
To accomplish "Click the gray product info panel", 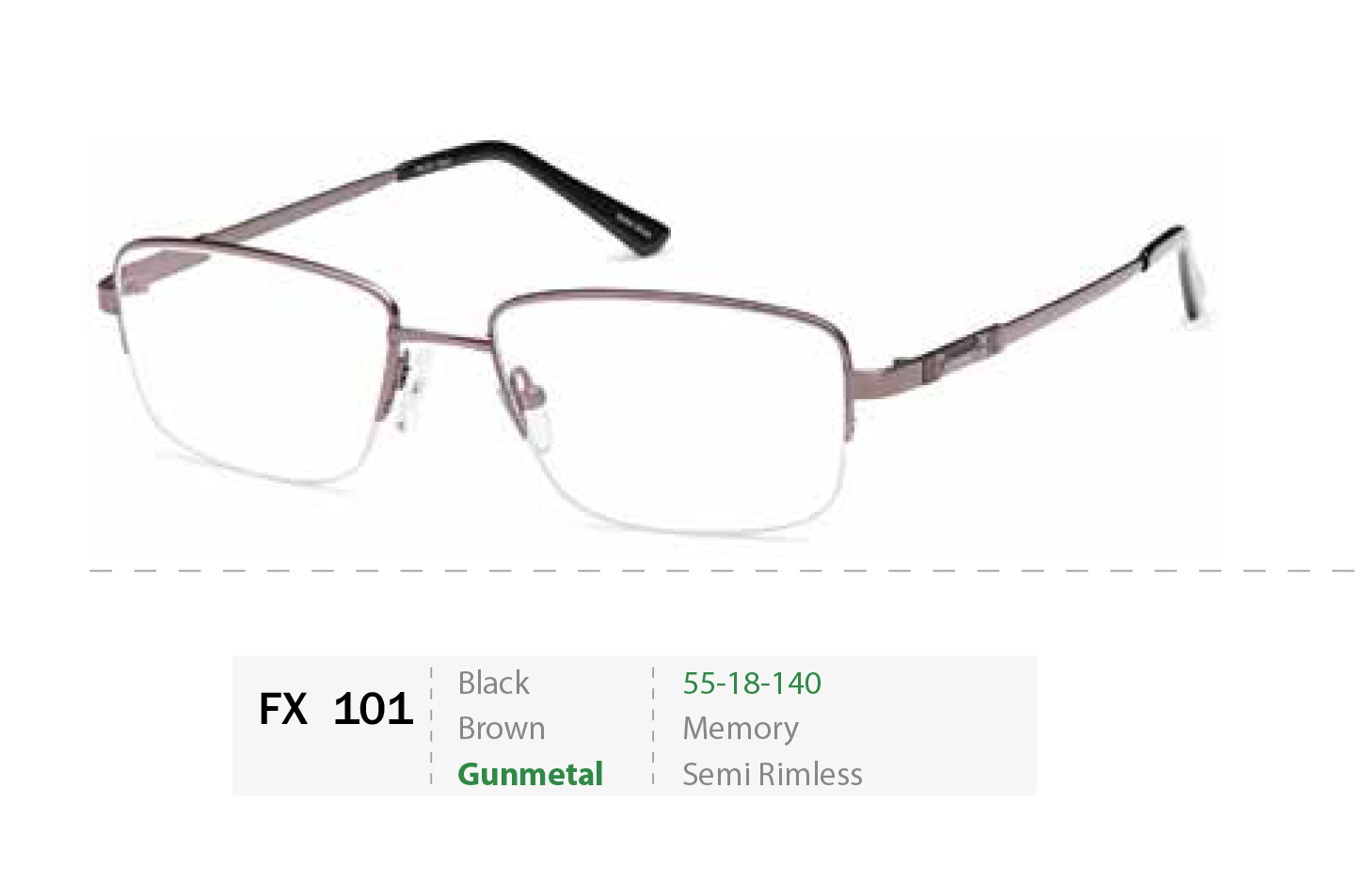I will pos(634,726).
